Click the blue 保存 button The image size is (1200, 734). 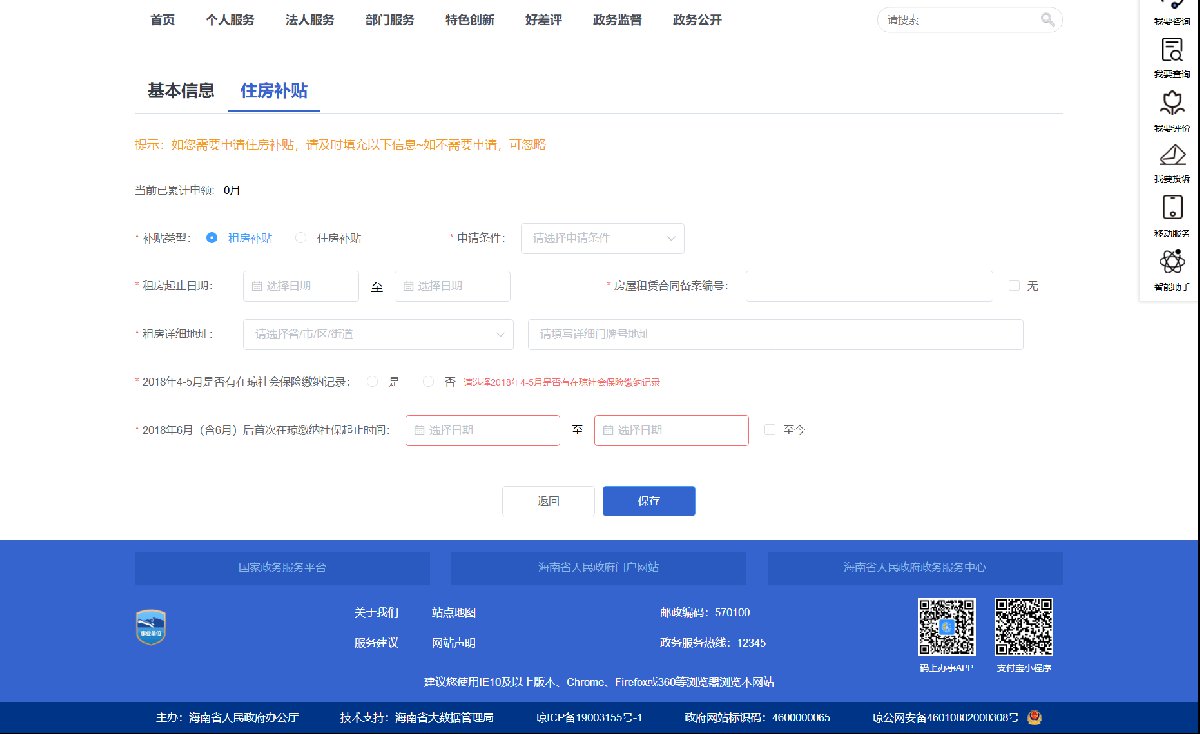(649, 501)
